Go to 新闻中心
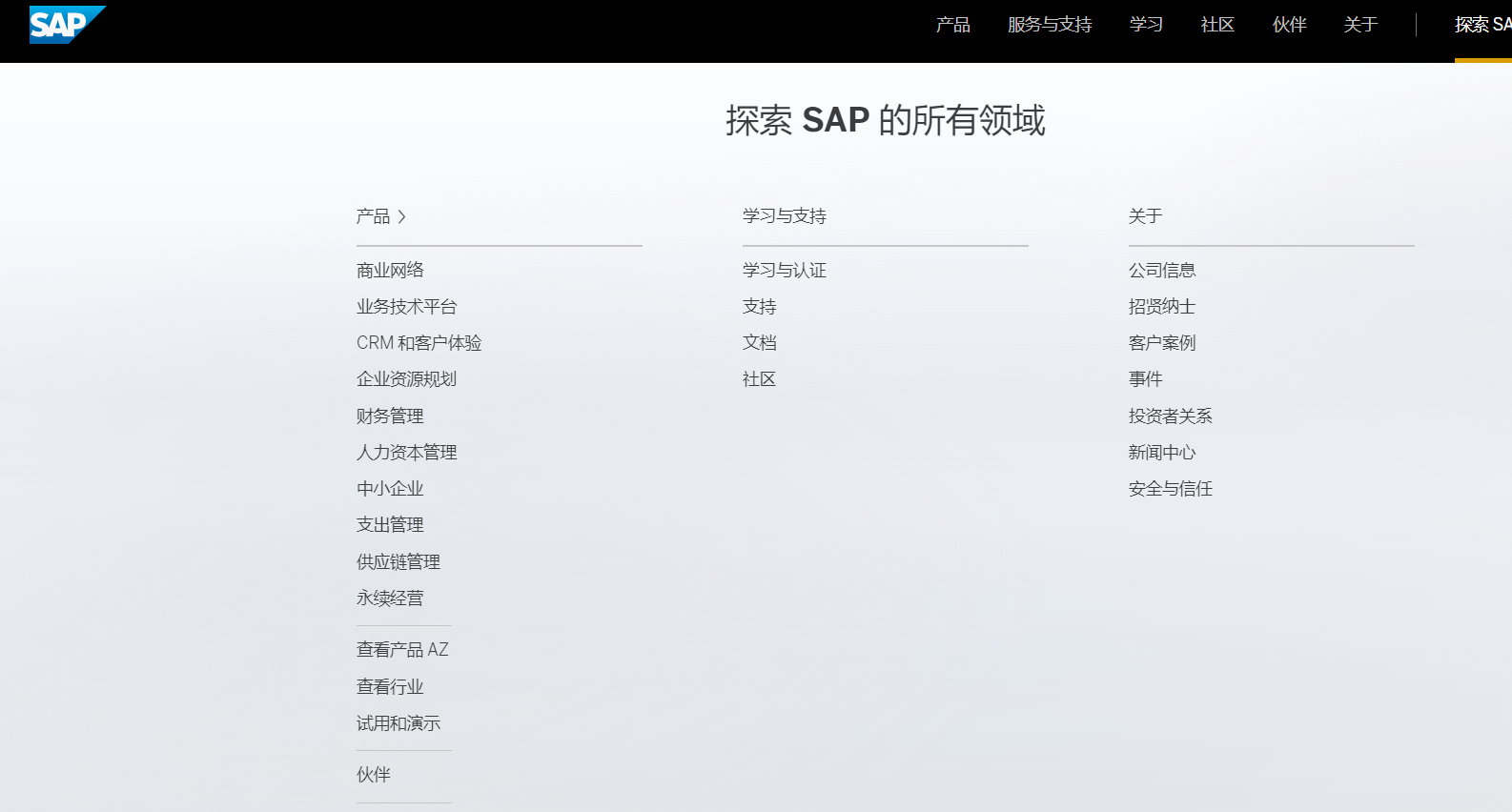This screenshot has width=1512, height=812. click(x=1162, y=453)
